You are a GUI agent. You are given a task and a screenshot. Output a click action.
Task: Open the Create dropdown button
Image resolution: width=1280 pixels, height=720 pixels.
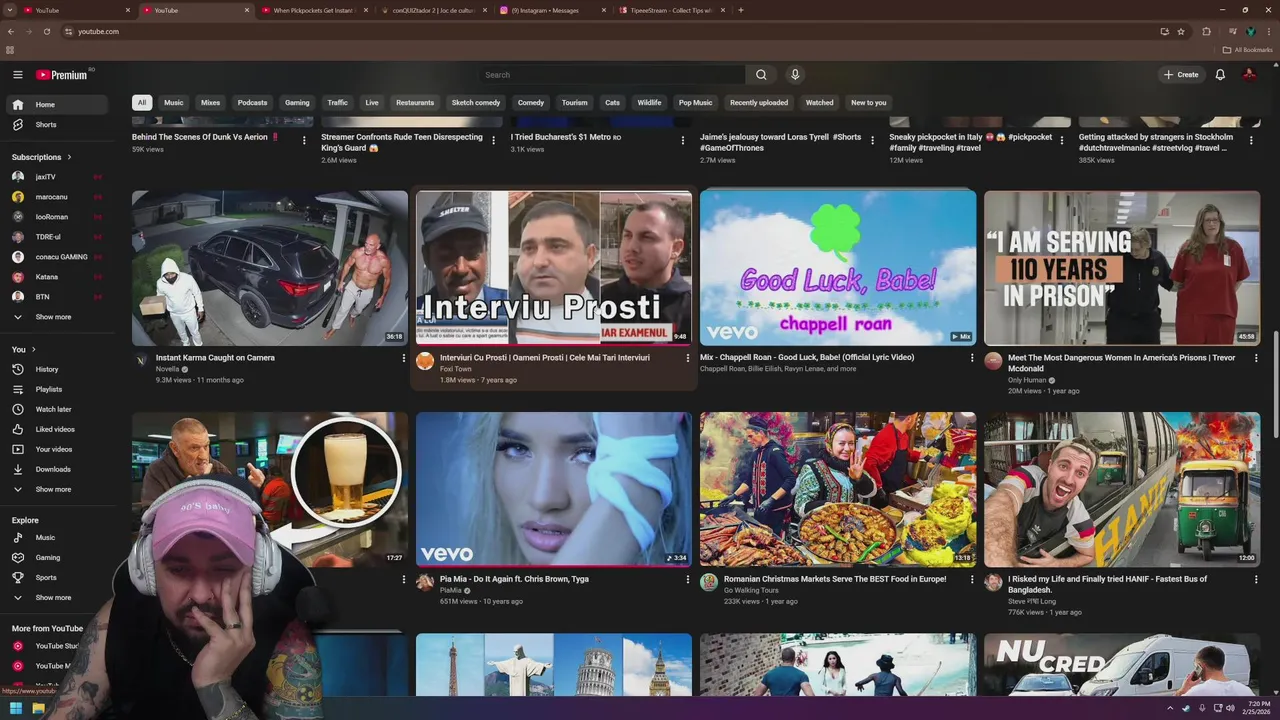1180,75
